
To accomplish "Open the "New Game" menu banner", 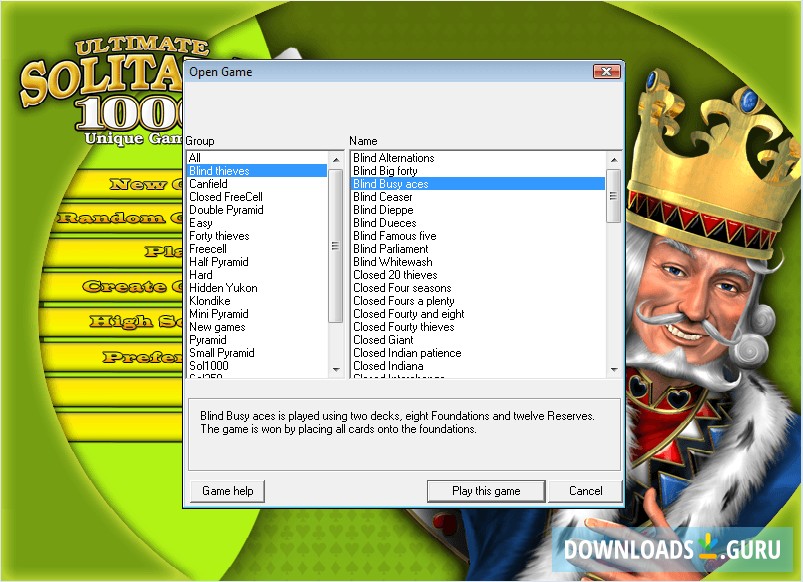I will [135, 184].
